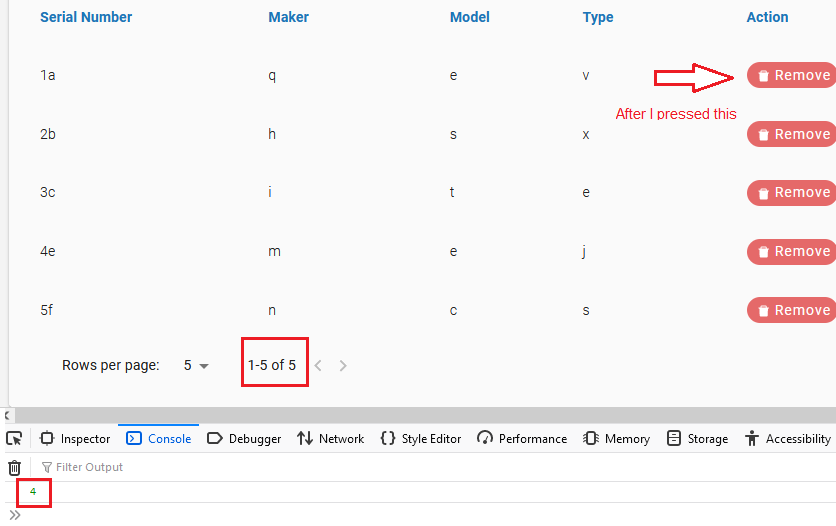The height and width of the screenshot is (526, 836).
Task: Go to the next table page
Action: (x=343, y=366)
